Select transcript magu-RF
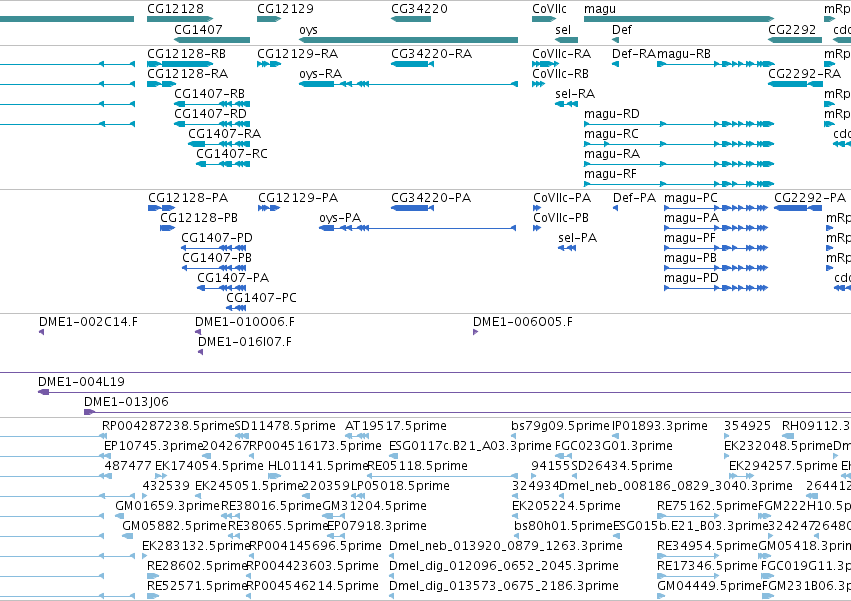851x601 pixels. coord(610,174)
